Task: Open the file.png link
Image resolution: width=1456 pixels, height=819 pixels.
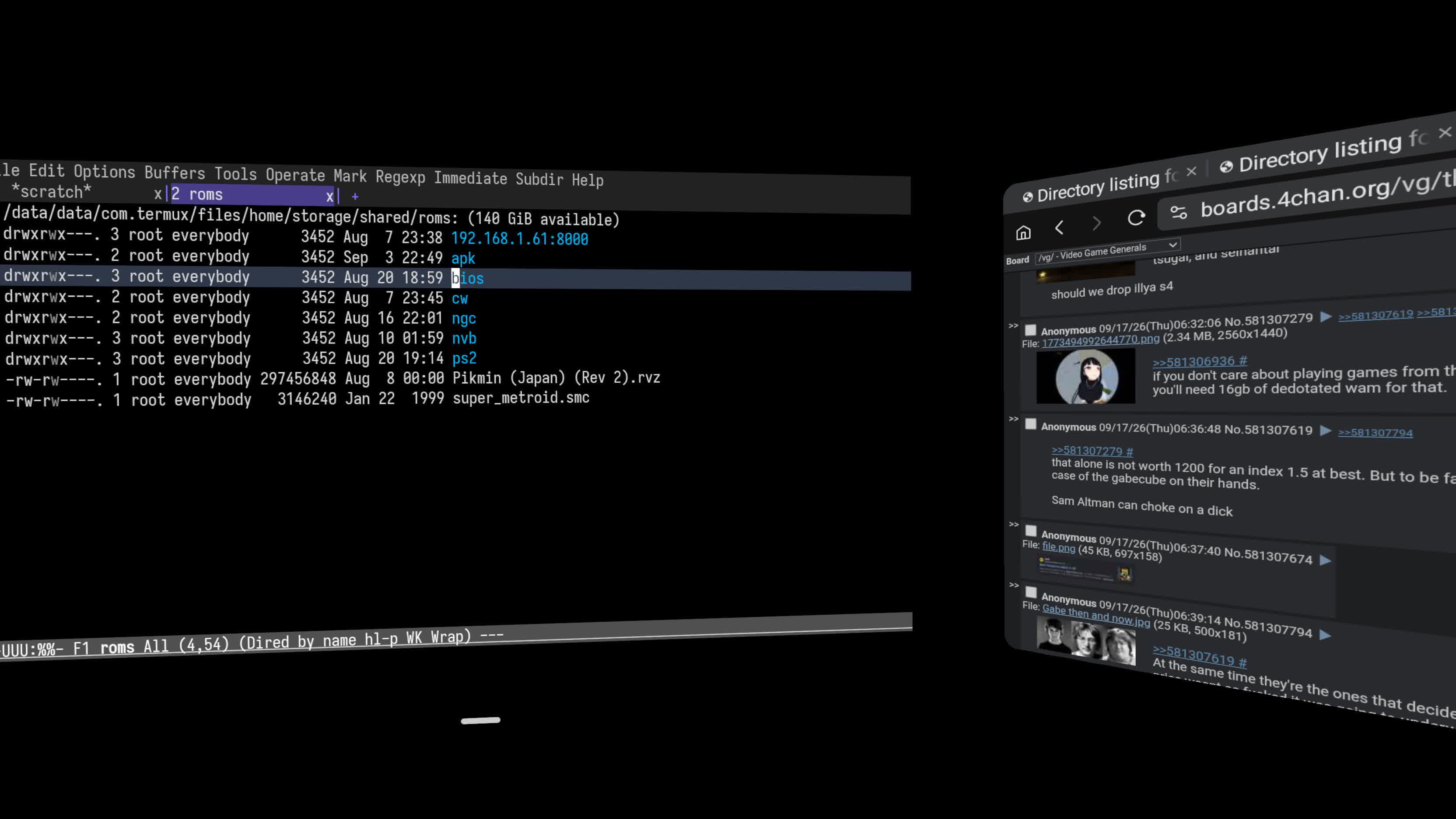Action: coord(1059,546)
